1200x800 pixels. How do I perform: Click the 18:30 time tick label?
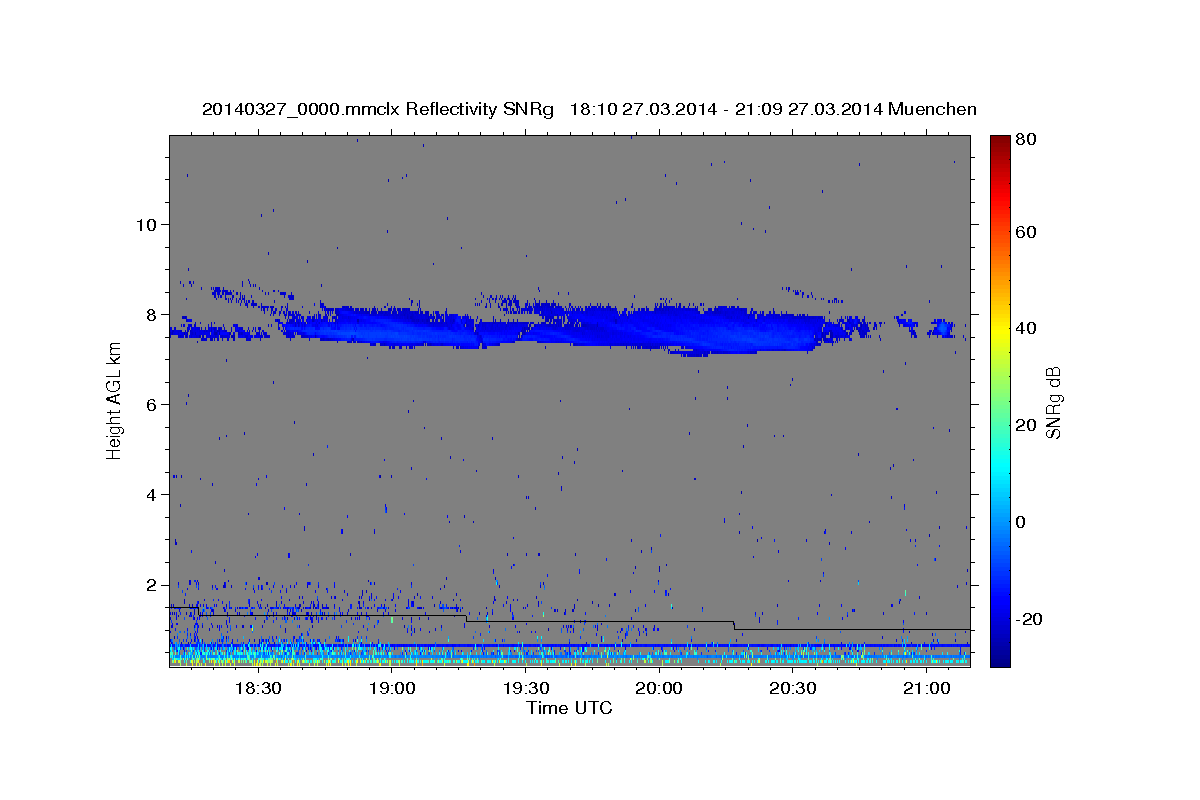(x=259, y=689)
